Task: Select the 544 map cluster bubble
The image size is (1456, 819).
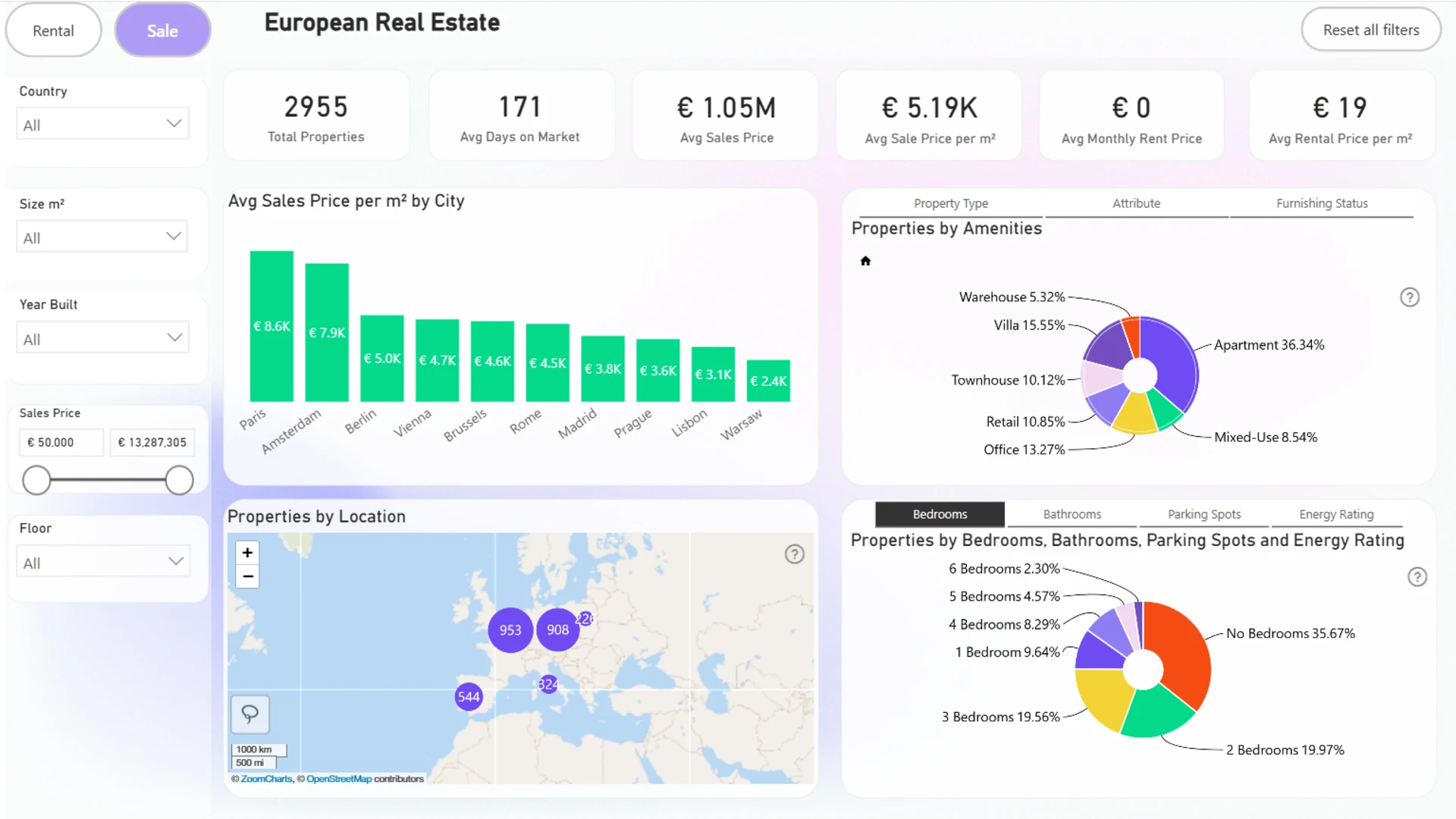Action: [x=468, y=697]
